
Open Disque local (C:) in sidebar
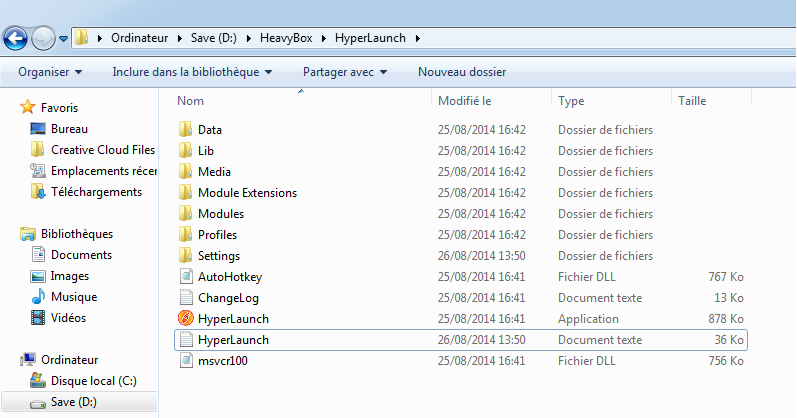tap(94, 381)
